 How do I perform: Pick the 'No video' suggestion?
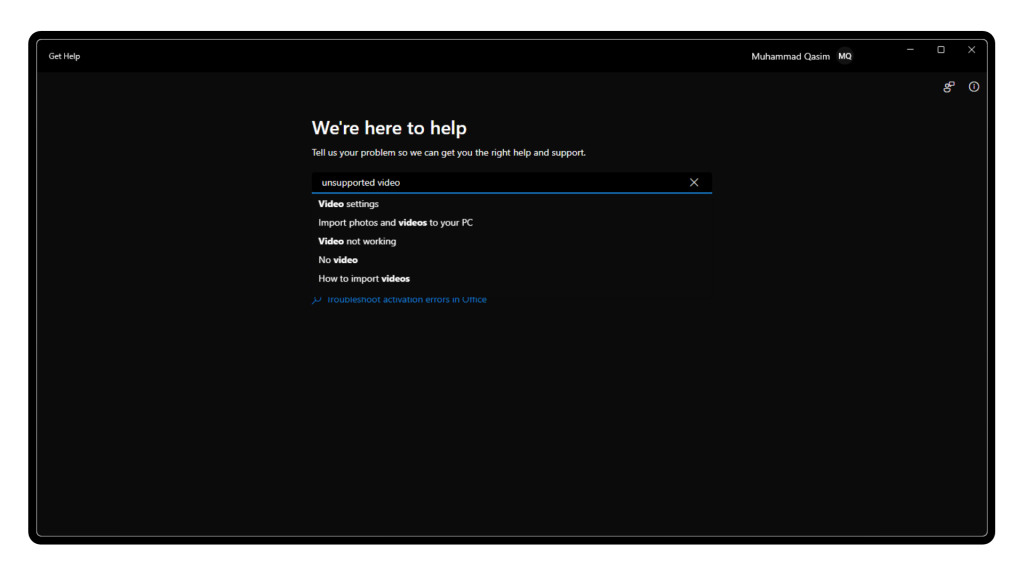coord(511,260)
